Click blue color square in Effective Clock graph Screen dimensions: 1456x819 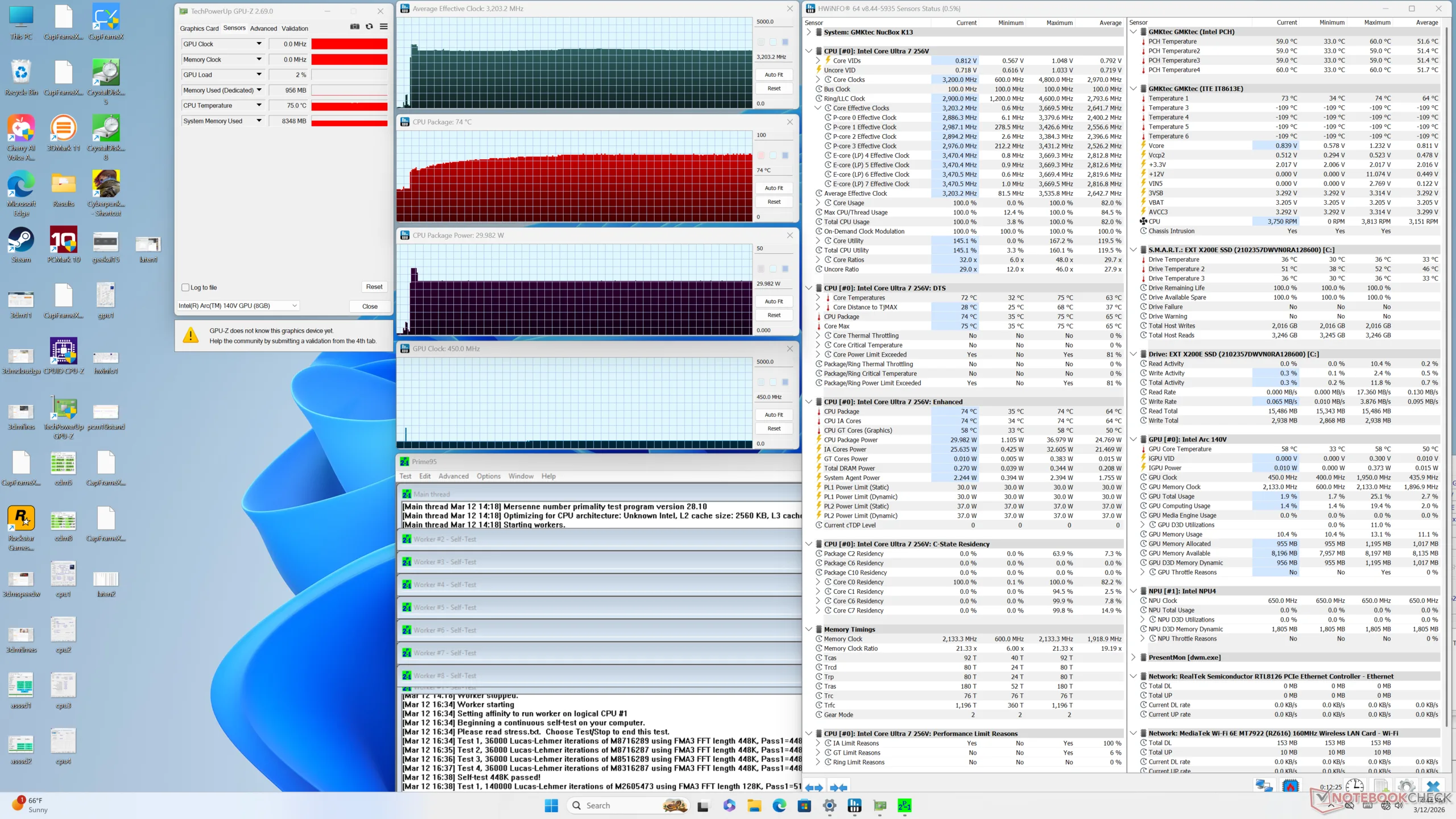point(785,42)
